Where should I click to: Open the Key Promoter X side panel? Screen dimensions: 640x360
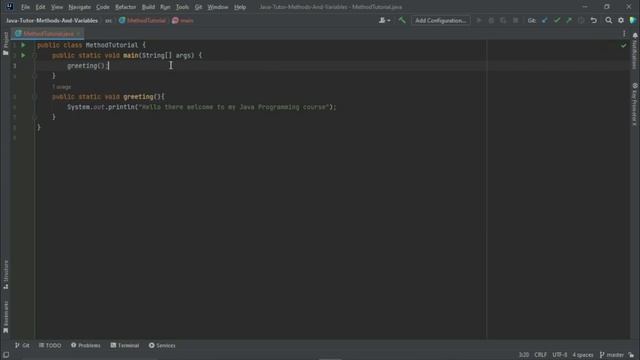[635, 104]
